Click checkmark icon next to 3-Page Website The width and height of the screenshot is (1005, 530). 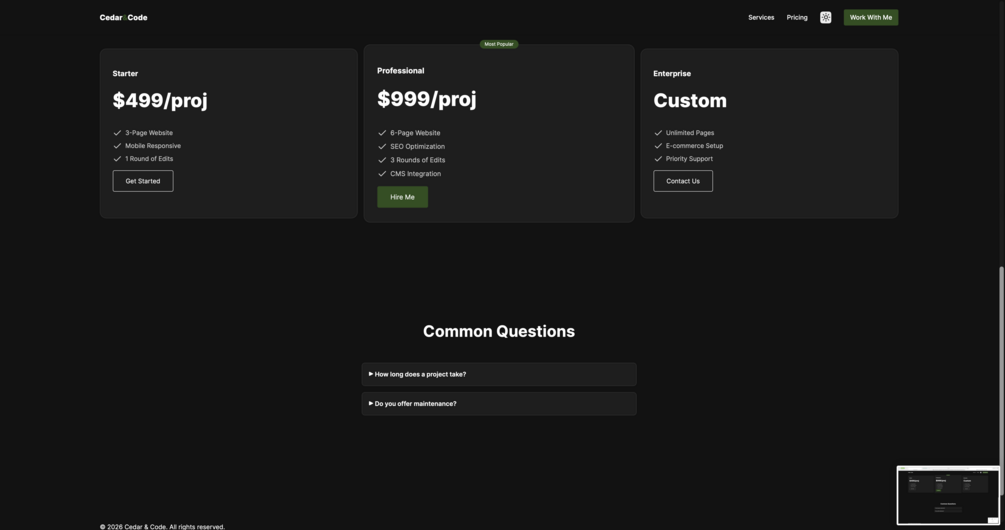pyautogui.click(x=117, y=133)
